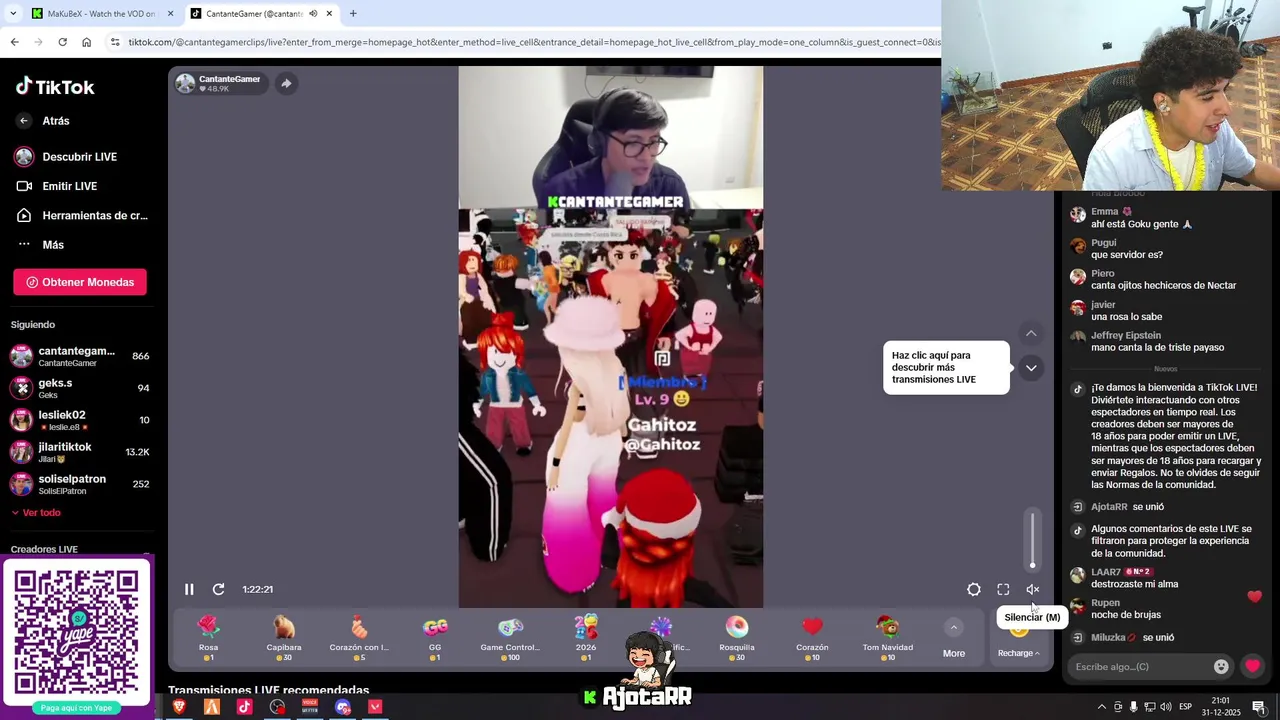Viewport: 1280px width, 720px height.
Task: Open CantanteGamer streamer profile avatar
Action: [185, 84]
